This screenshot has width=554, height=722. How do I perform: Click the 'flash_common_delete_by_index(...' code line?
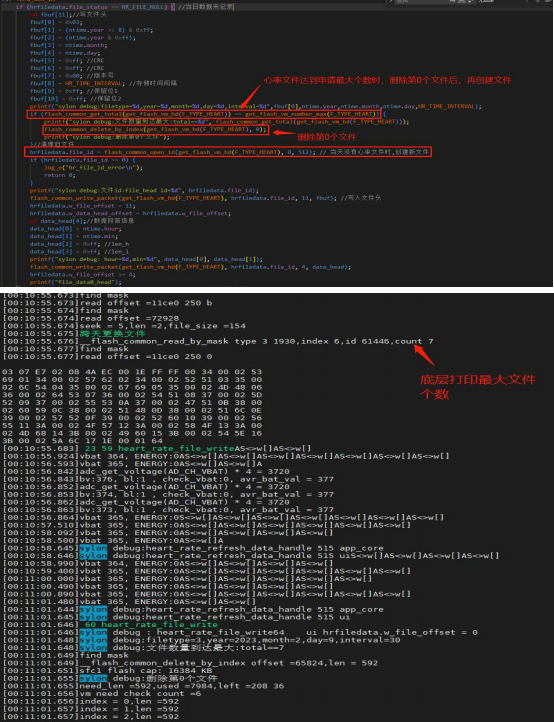tap(155, 129)
